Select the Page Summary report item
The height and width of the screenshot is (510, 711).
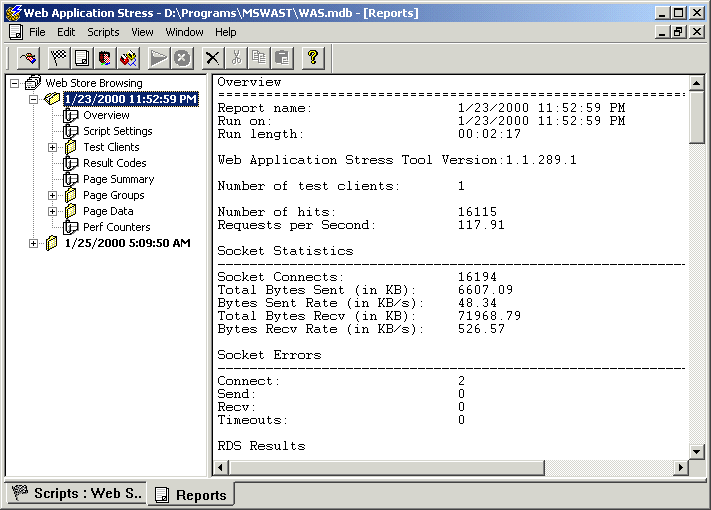point(118,180)
